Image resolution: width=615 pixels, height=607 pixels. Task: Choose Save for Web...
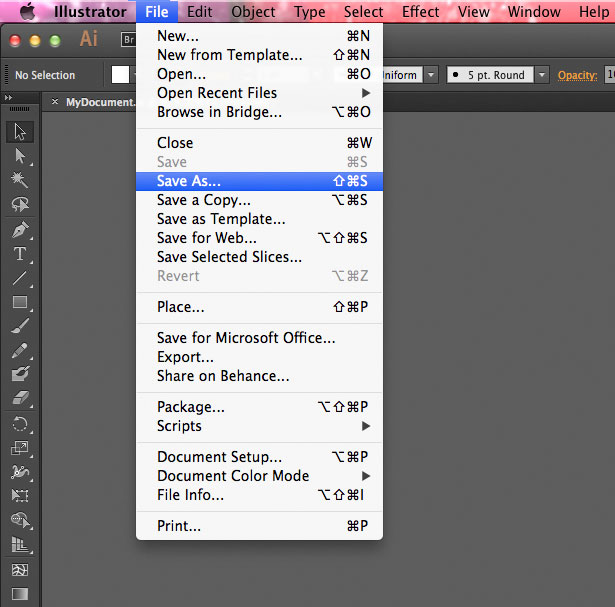pos(259,238)
